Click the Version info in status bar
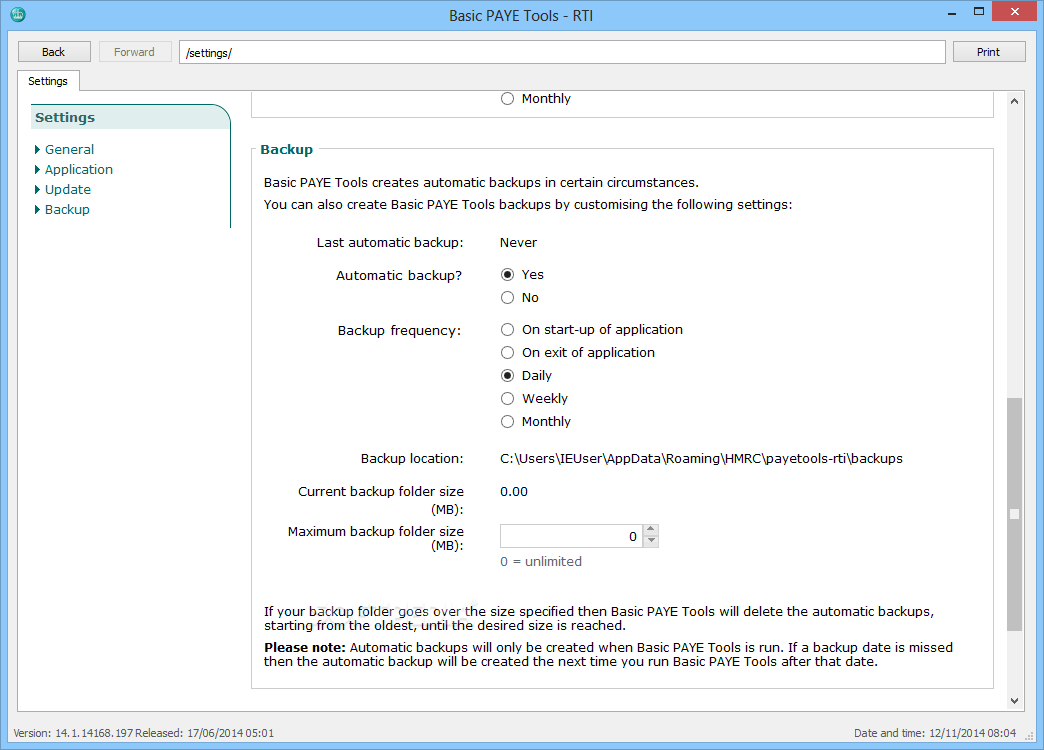1044x750 pixels. 143,733
